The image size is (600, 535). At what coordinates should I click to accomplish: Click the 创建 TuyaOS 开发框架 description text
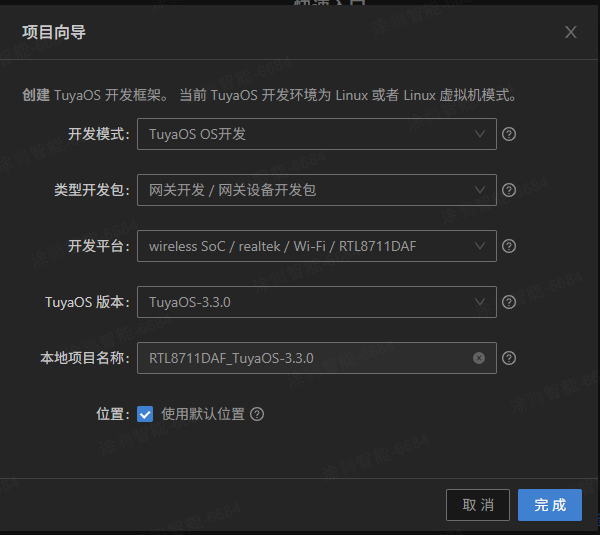[269, 95]
